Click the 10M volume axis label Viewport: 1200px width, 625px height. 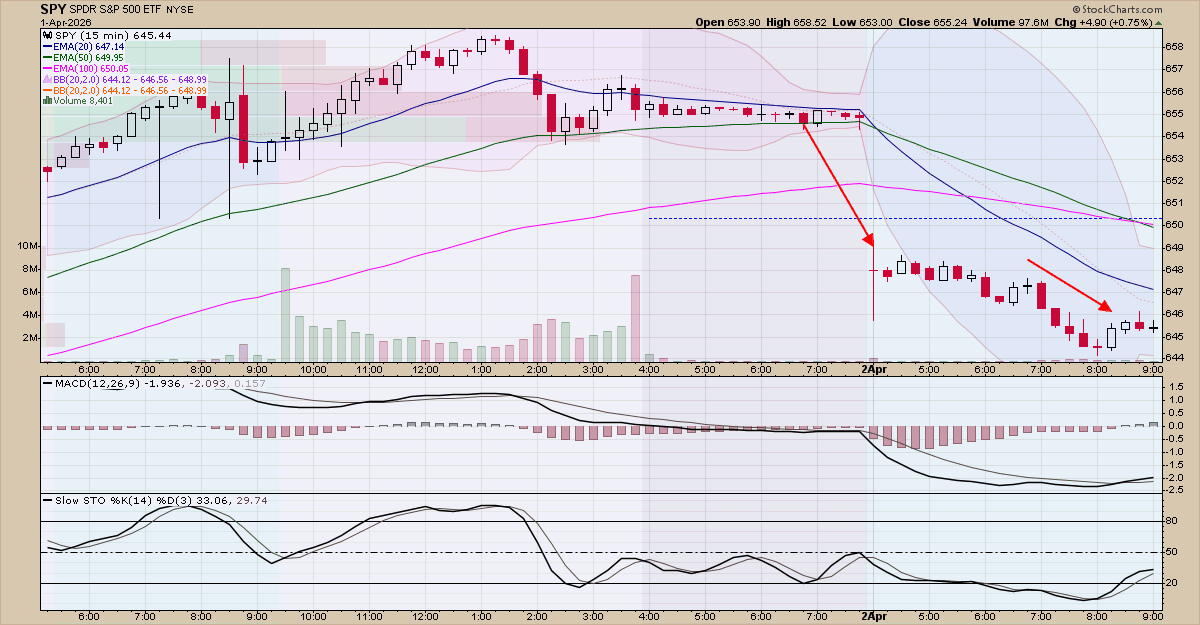click(27, 246)
